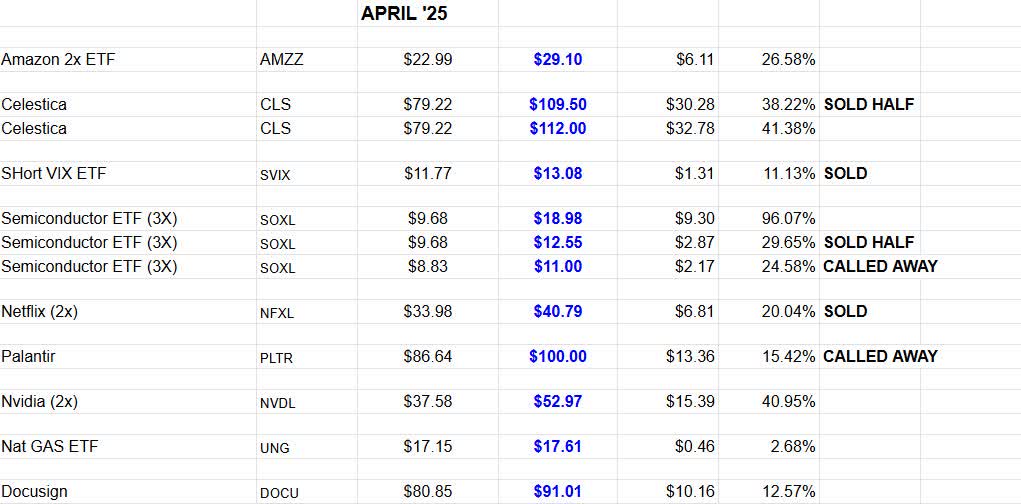Select the $40.79 Netflix price cell

558,311
